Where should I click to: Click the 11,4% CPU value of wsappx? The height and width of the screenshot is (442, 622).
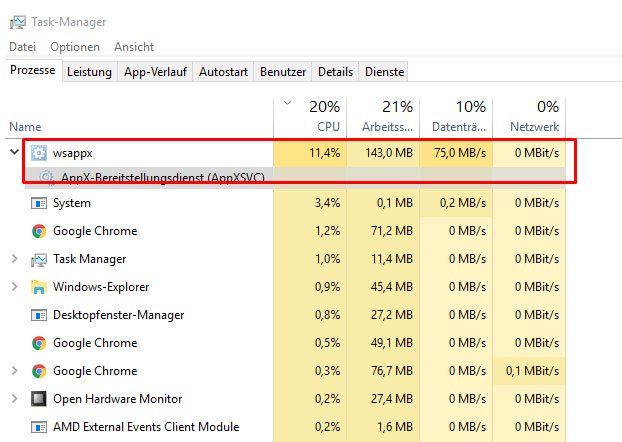point(324,153)
